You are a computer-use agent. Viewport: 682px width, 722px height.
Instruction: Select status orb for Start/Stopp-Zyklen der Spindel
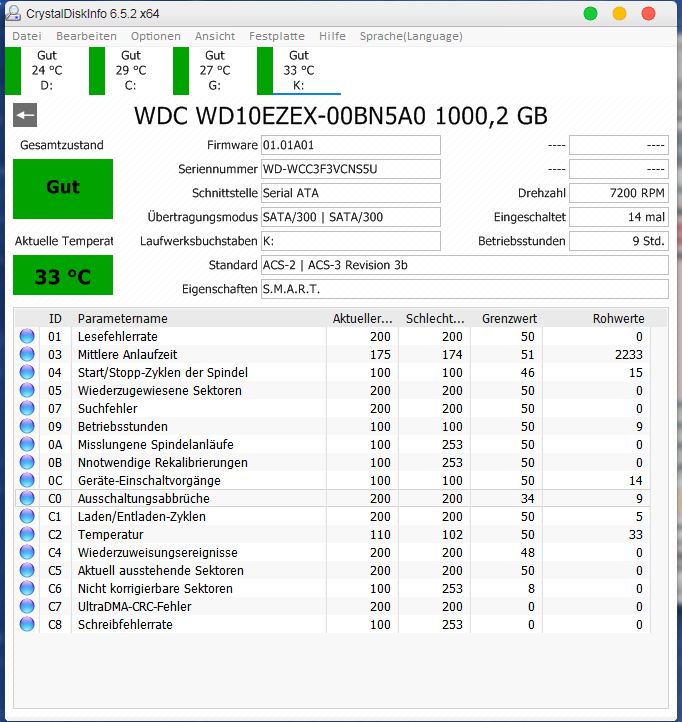27,372
